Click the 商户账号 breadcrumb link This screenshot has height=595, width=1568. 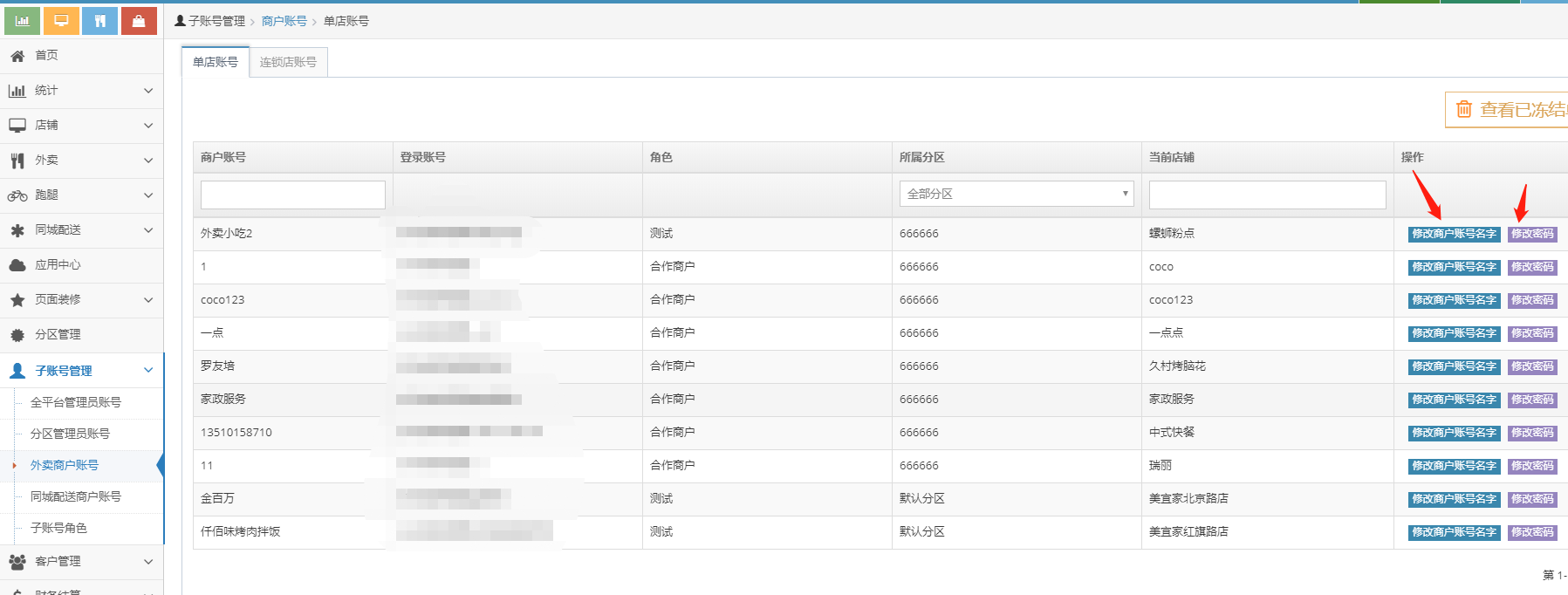[x=284, y=21]
